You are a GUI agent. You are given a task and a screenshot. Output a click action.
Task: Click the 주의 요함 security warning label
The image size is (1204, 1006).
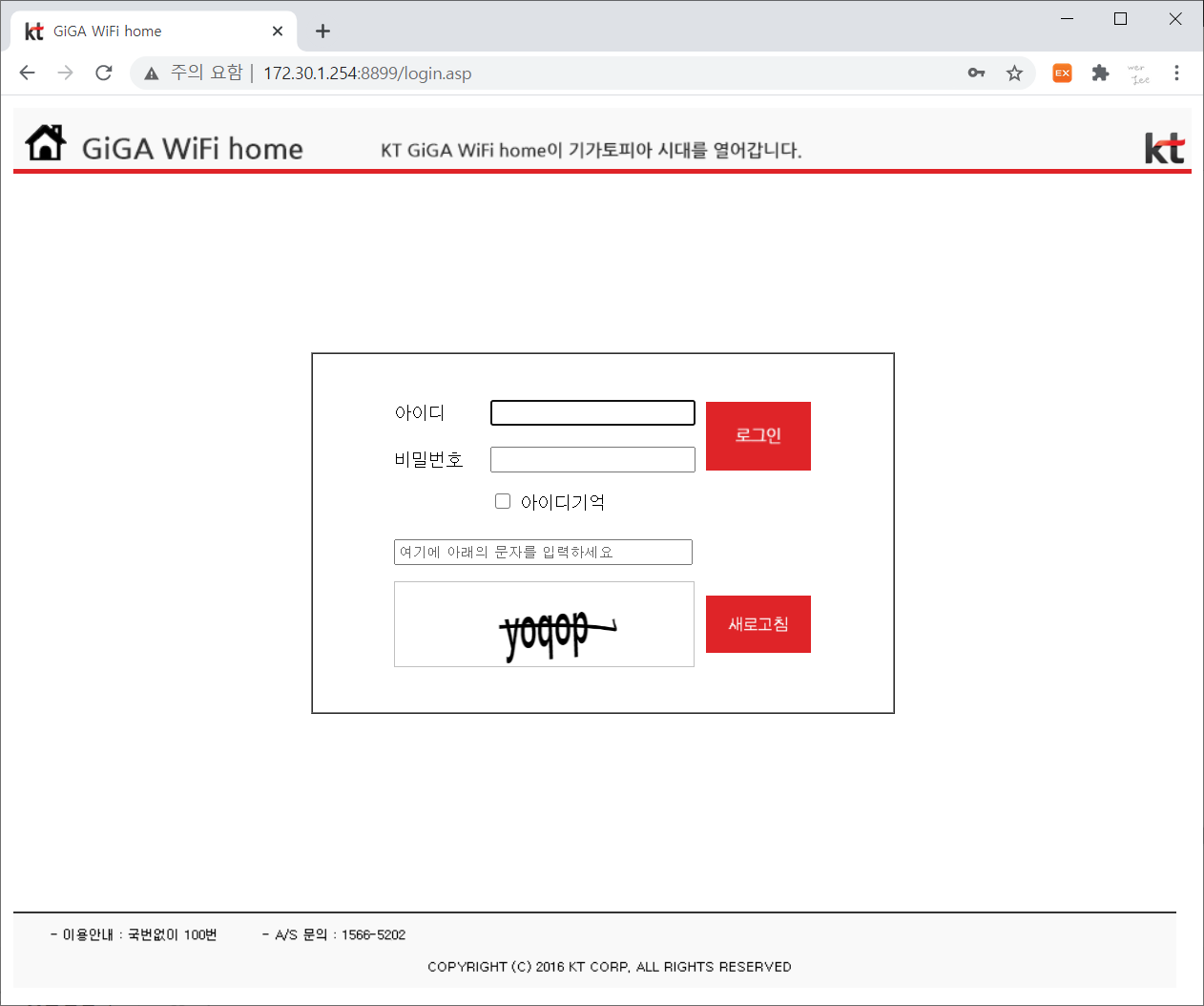click(207, 73)
